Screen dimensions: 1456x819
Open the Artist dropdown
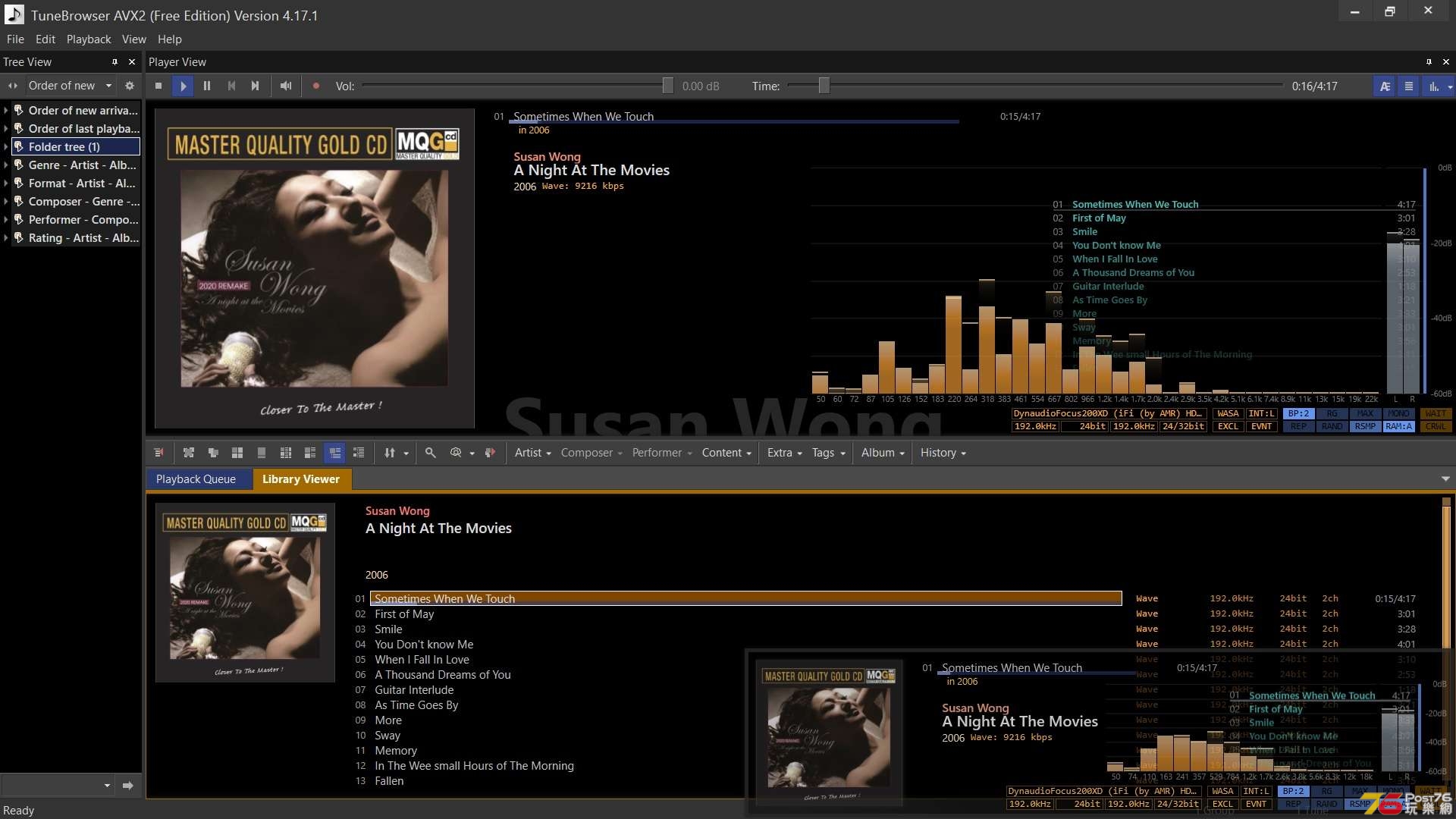[x=532, y=453]
